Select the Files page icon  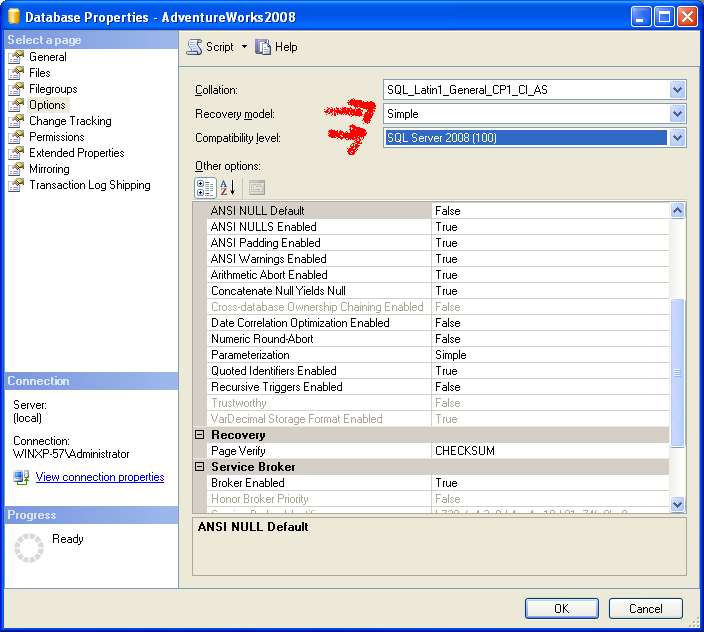pyautogui.click(x=16, y=73)
